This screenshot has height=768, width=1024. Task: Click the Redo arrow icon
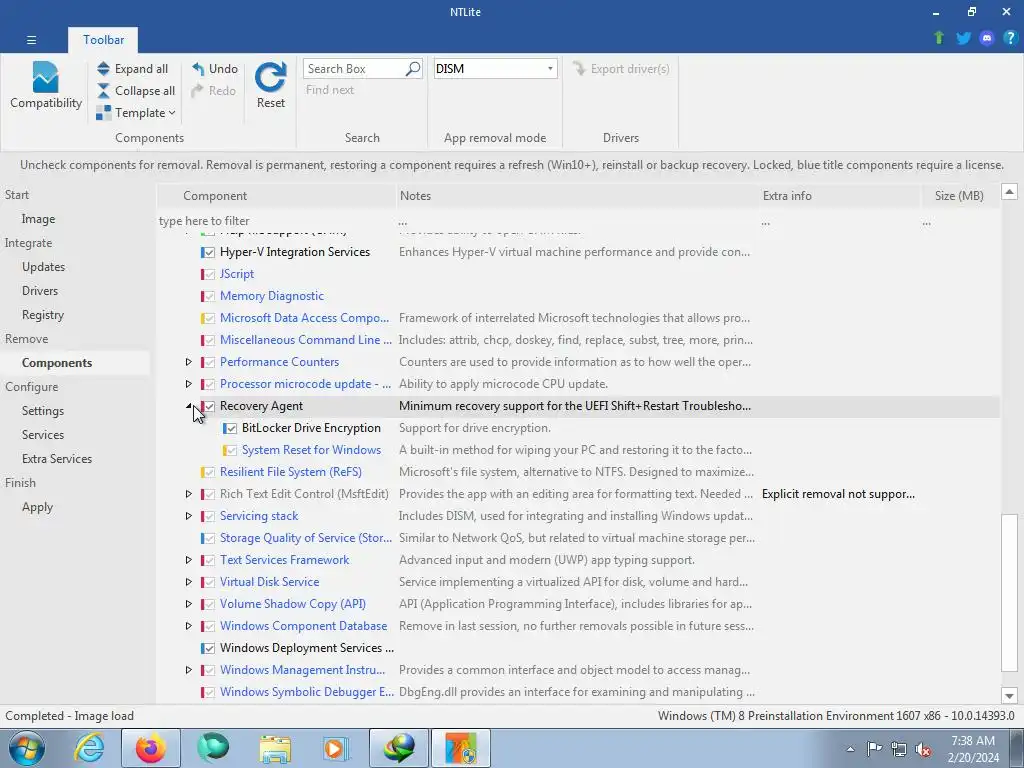point(197,91)
